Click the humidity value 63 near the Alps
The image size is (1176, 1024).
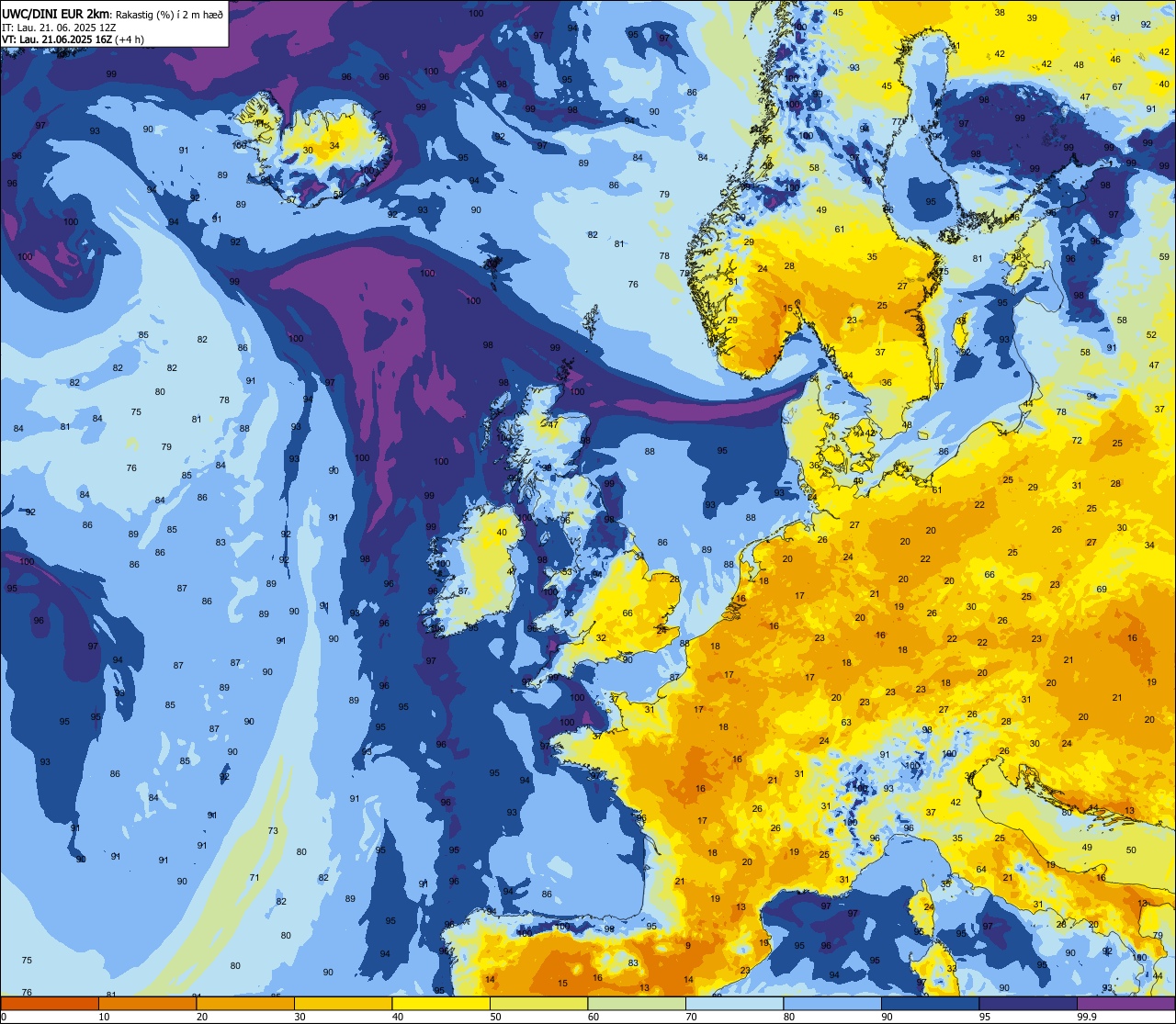(846, 722)
